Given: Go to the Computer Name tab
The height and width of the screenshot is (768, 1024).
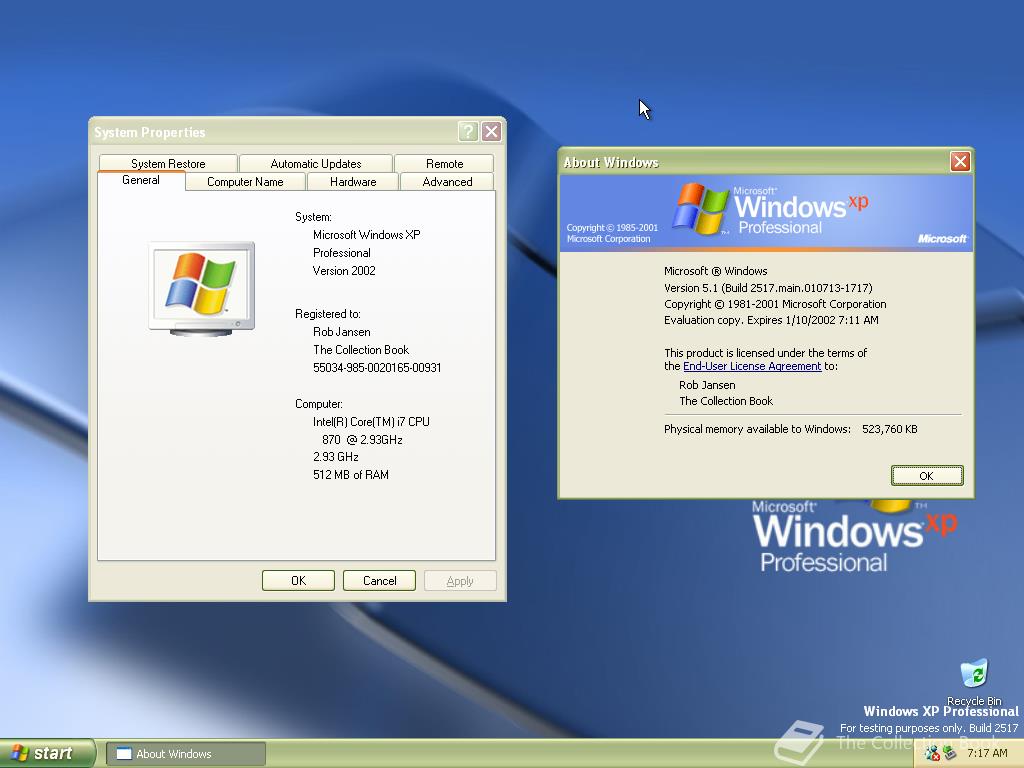Looking at the screenshot, I should click(x=245, y=182).
